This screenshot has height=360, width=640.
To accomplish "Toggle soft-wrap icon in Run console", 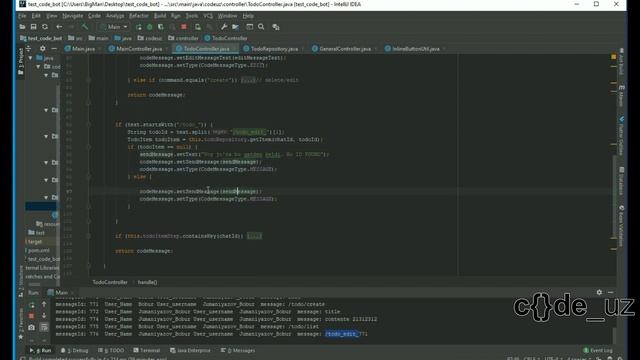I will pos(44,327).
